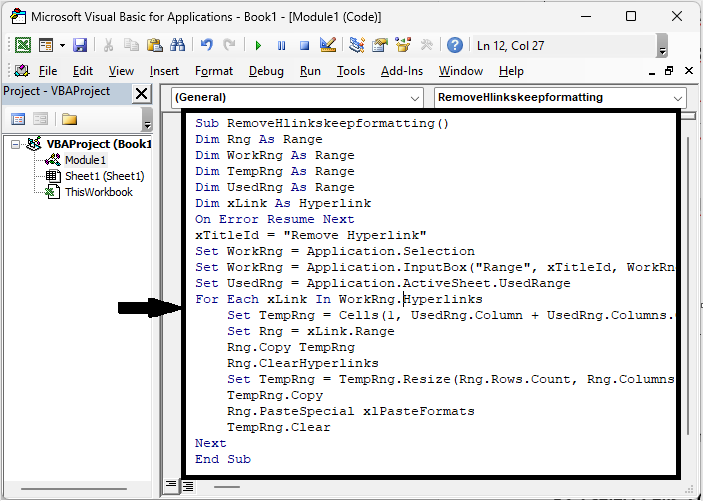The width and height of the screenshot is (703, 501).
Task: Open the Tools menu
Action: [x=350, y=71]
